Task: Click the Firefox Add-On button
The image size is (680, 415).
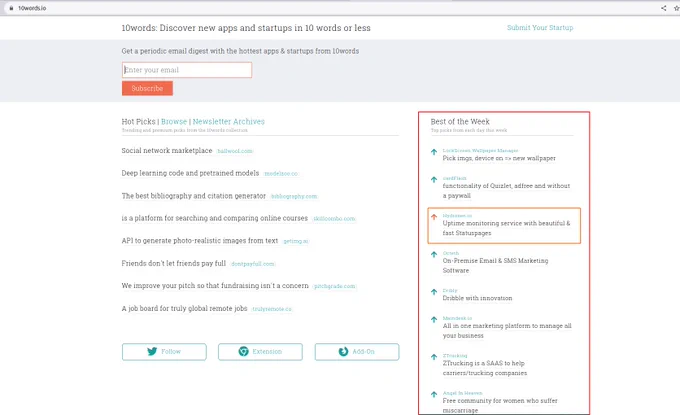Action: [x=357, y=352]
